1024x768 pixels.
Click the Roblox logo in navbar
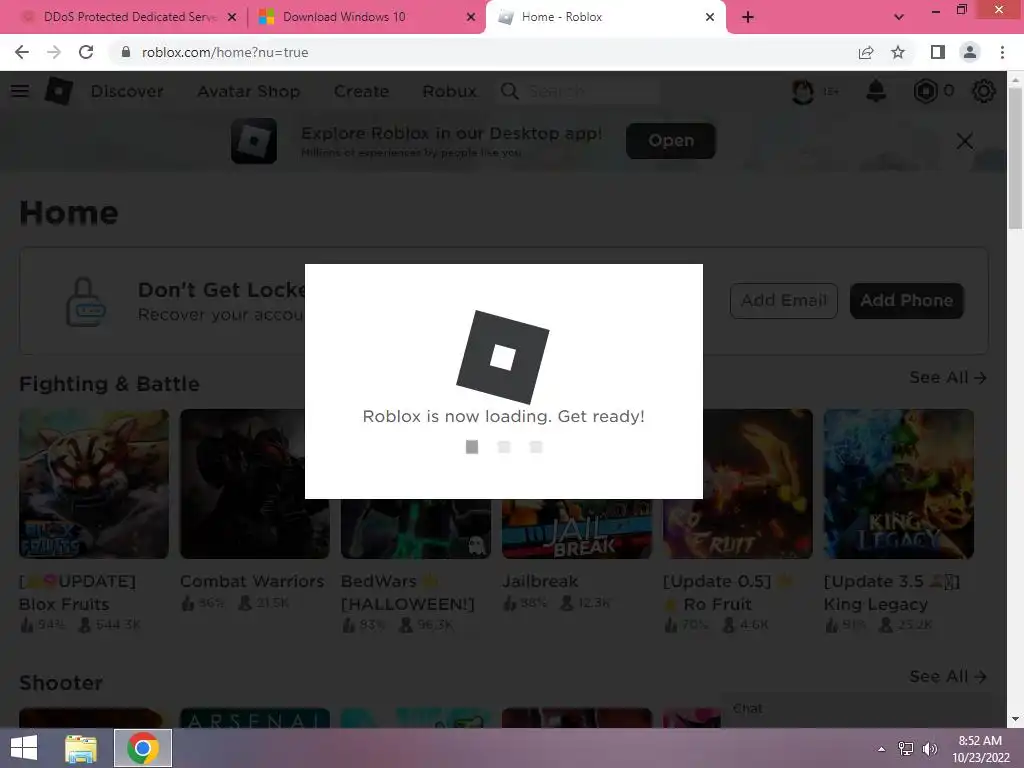[58, 91]
